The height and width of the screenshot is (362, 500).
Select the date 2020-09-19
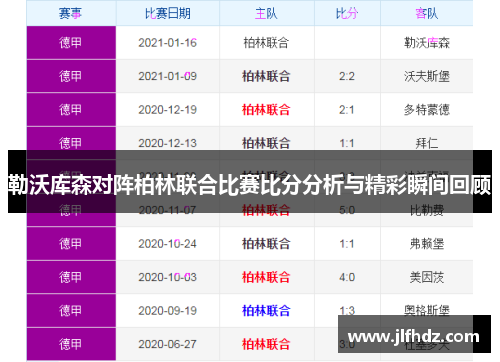click(168, 311)
